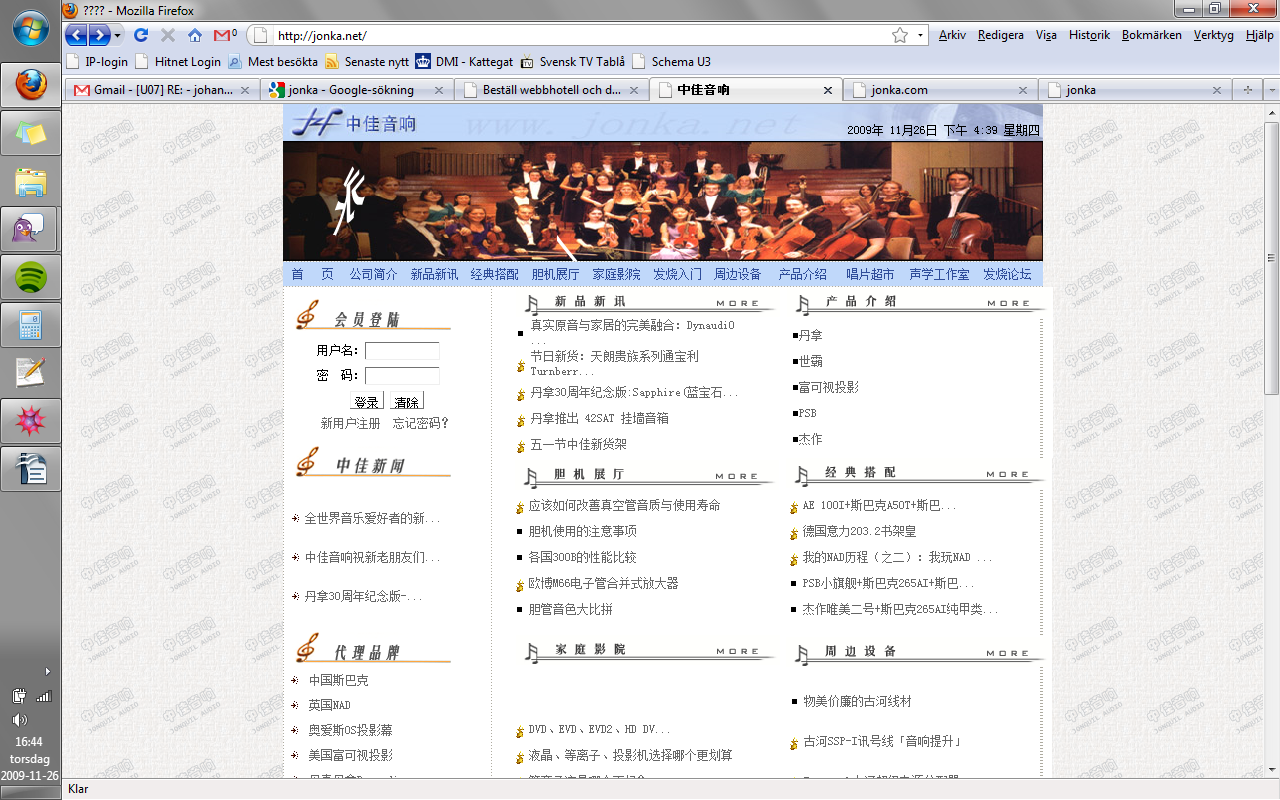Open the Arkiv menu
The image size is (1280, 800).
(952, 35)
